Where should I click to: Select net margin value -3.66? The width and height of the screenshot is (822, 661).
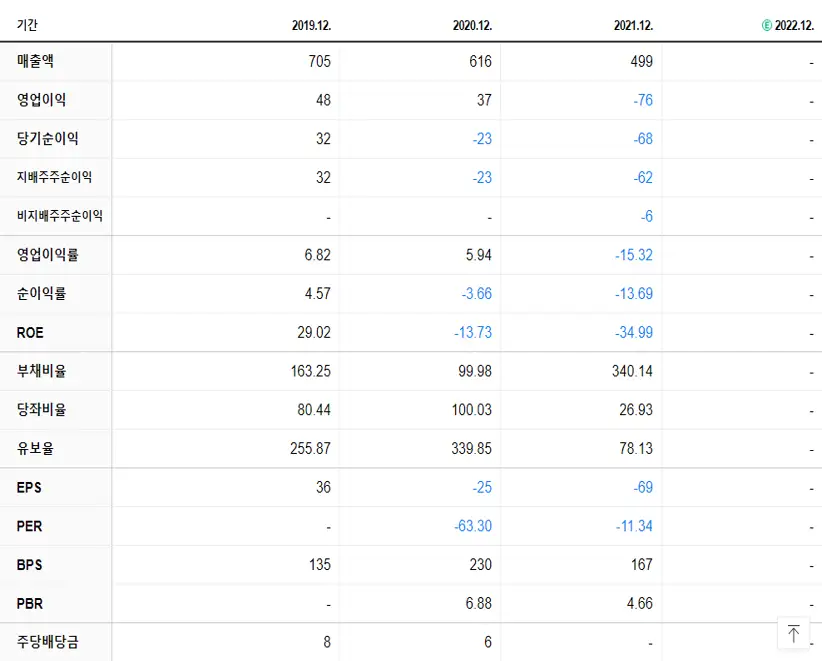(477, 294)
